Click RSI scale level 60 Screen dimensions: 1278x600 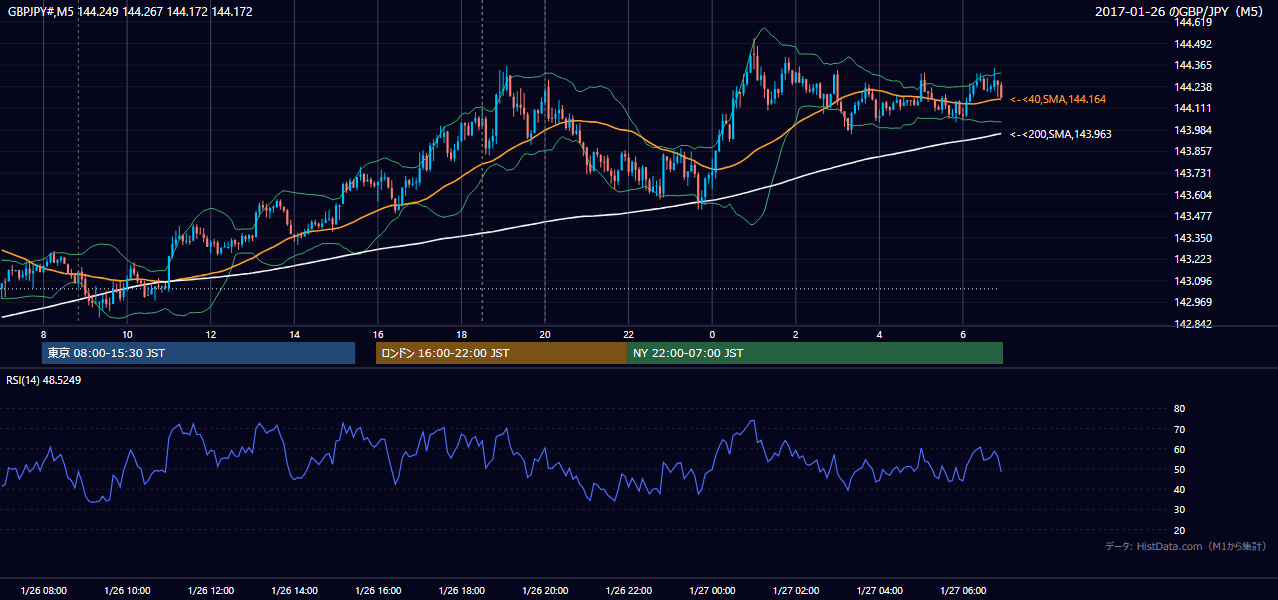click(x=1179, y=449)
